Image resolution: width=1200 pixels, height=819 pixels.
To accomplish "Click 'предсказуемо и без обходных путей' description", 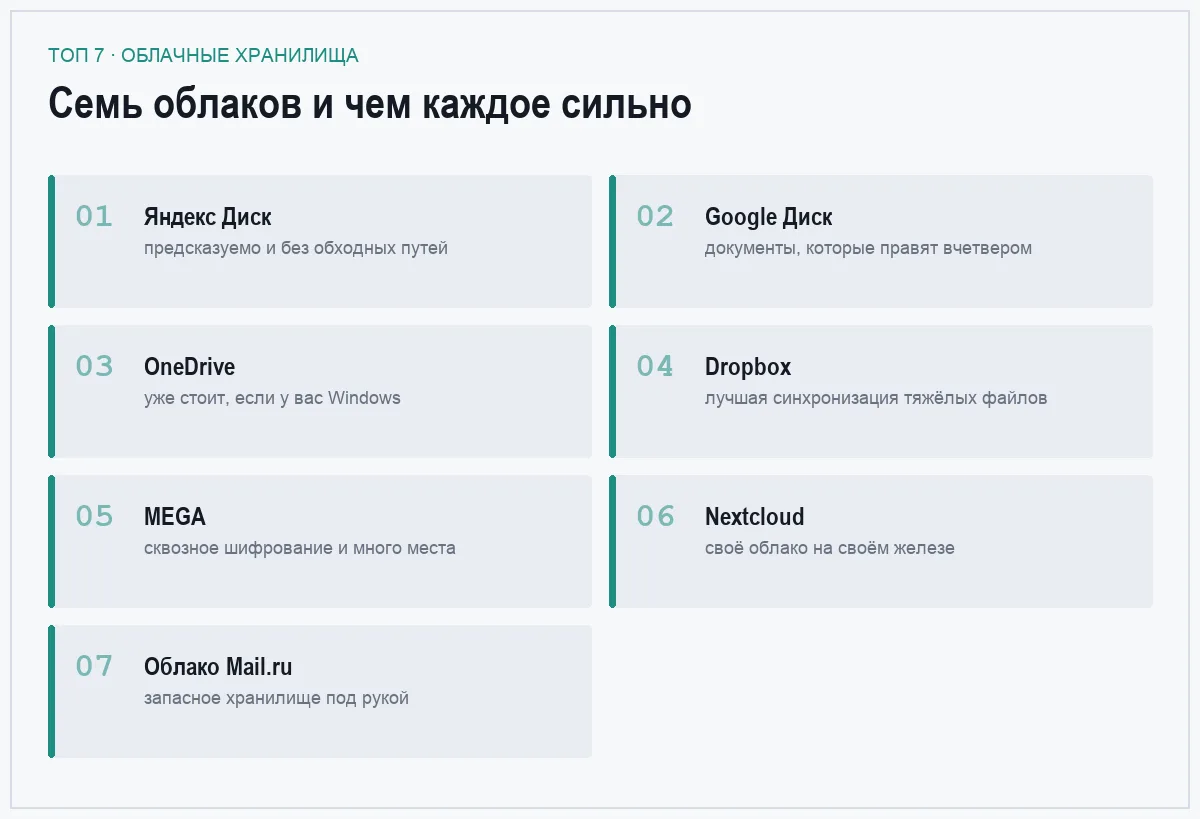I will [x=296, y=248].
